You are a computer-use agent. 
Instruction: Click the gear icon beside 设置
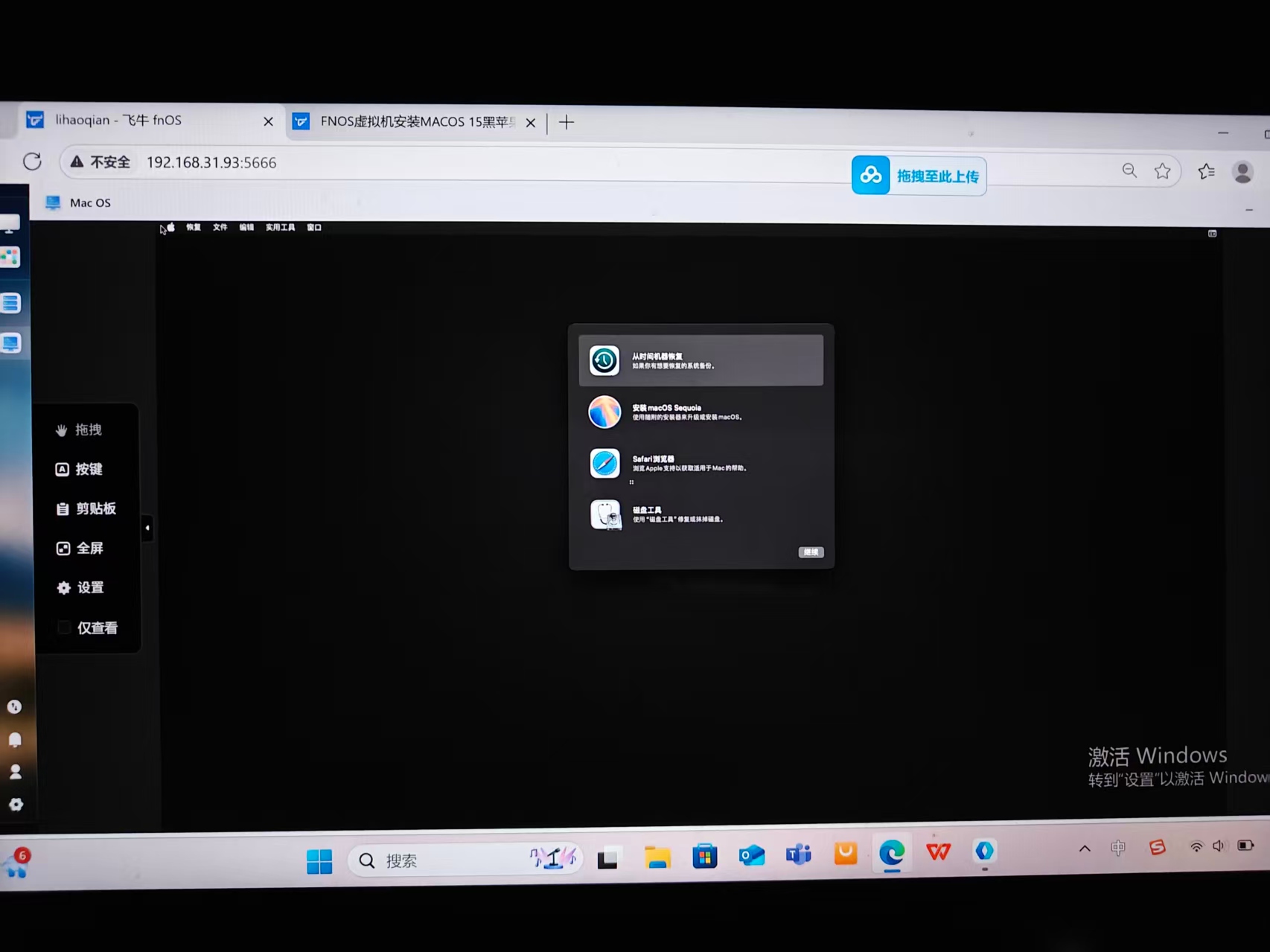tap(64, 588)
